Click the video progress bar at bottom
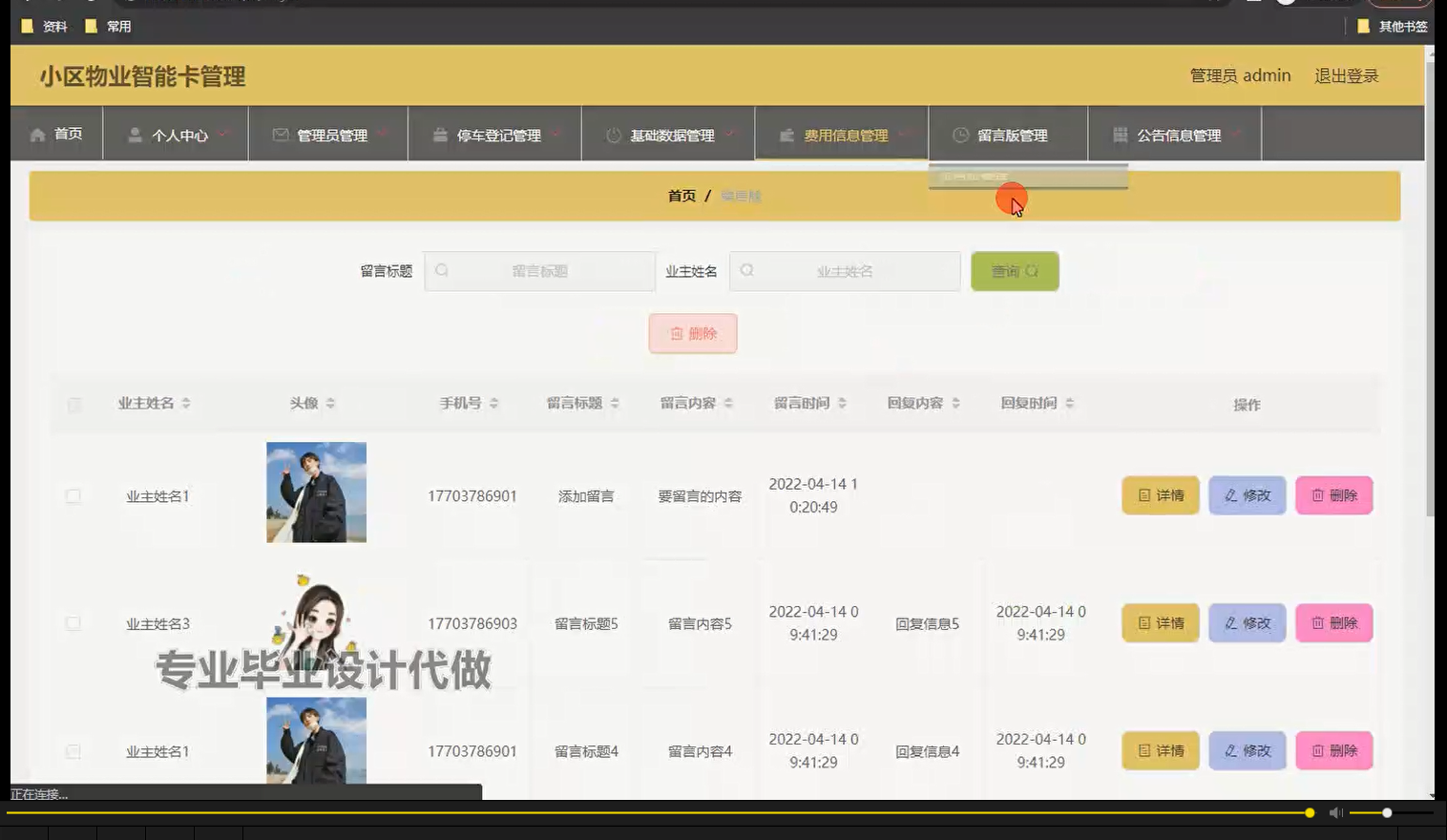 [x=668, y=812]
